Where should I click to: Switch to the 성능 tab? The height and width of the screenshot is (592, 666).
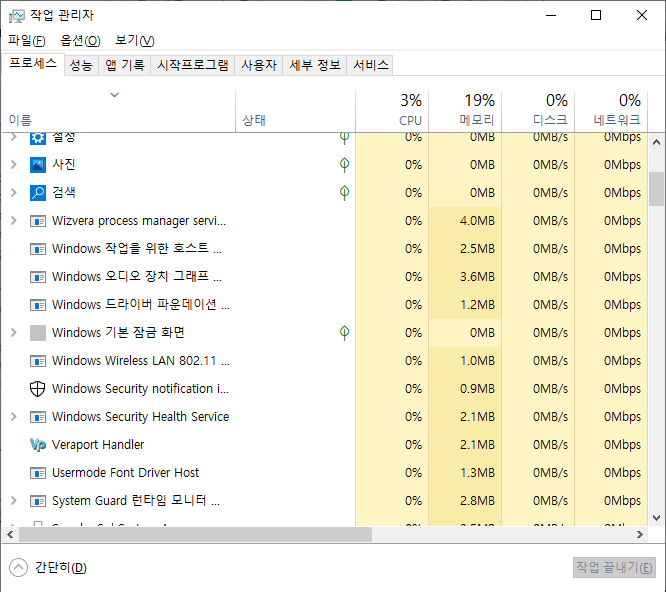[81, 65]
